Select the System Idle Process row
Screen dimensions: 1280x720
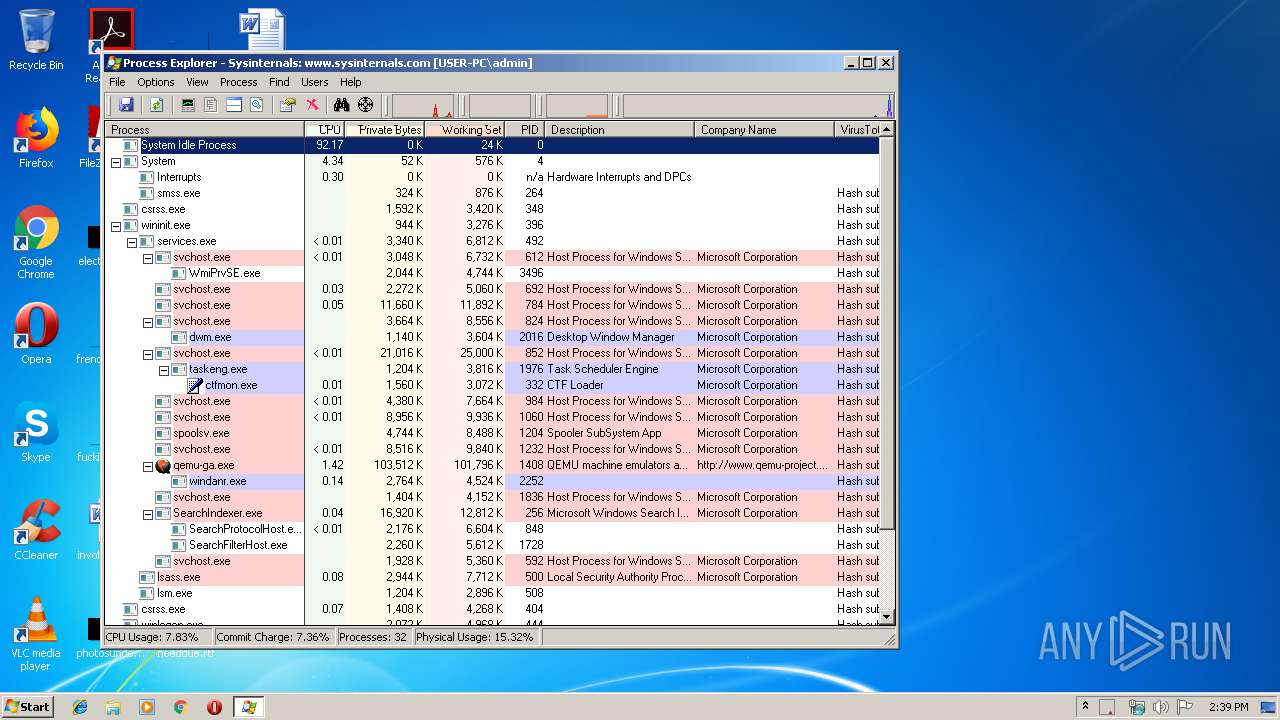[x=492, y=145]
